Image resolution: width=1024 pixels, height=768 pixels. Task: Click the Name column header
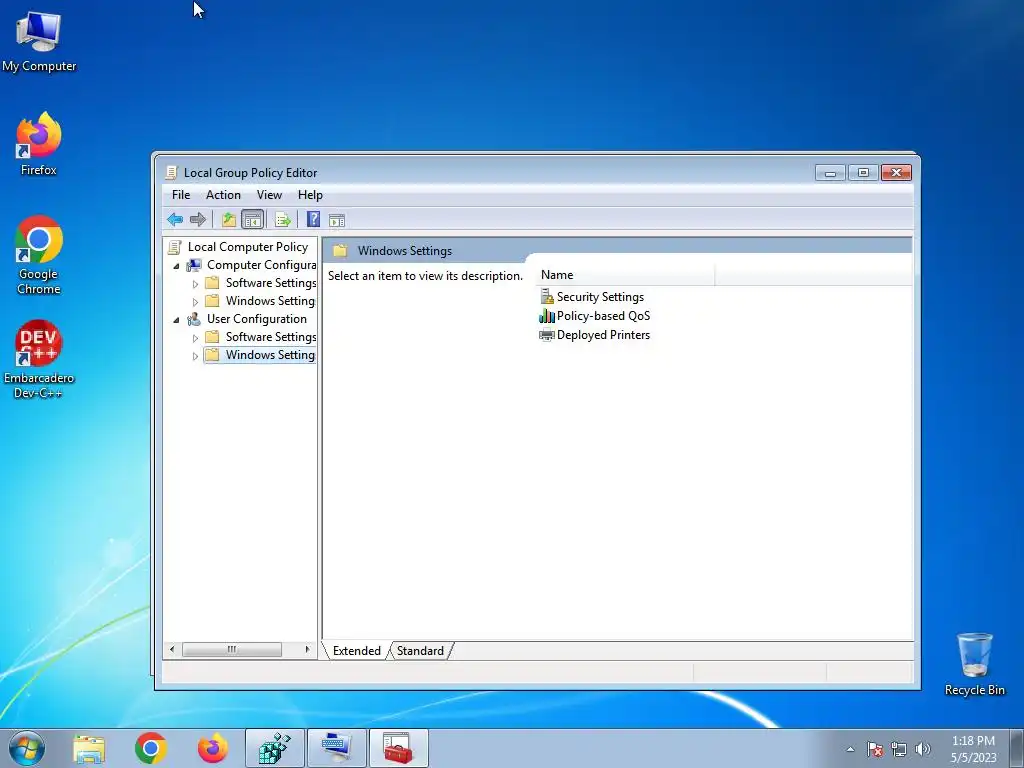click(x=625, y=275)
